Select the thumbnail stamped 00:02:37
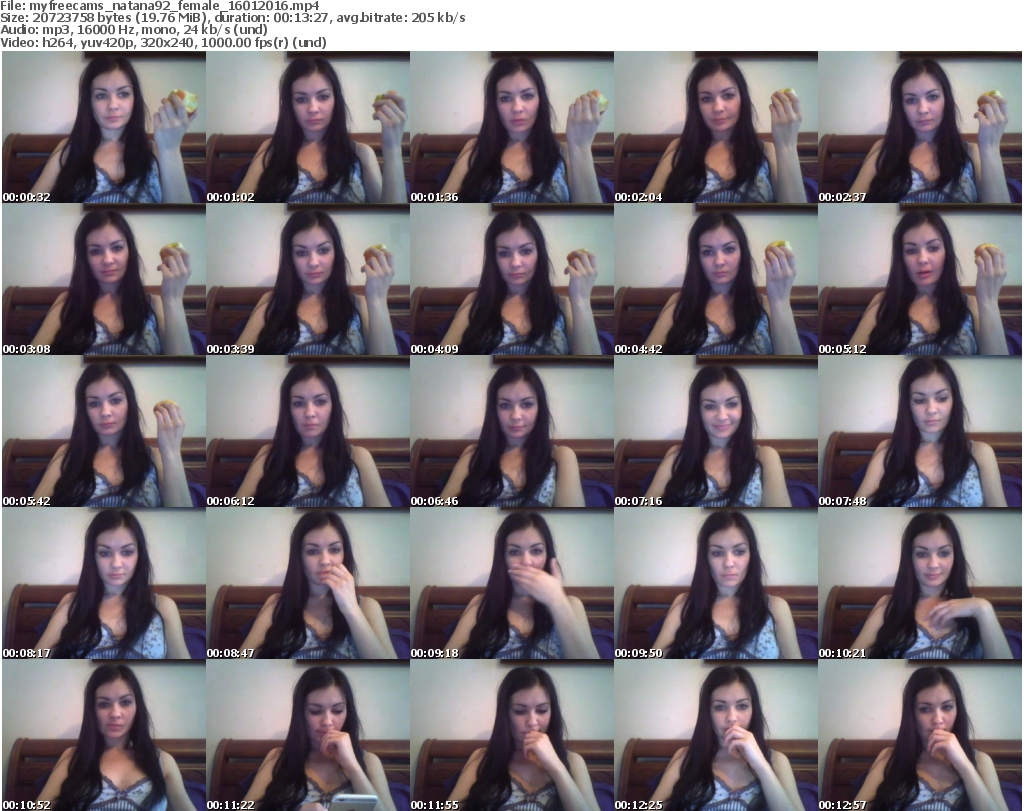Image resolution: width=1024 pixels, height=811 pixels. pyautogui.click(x=920, y=127)
